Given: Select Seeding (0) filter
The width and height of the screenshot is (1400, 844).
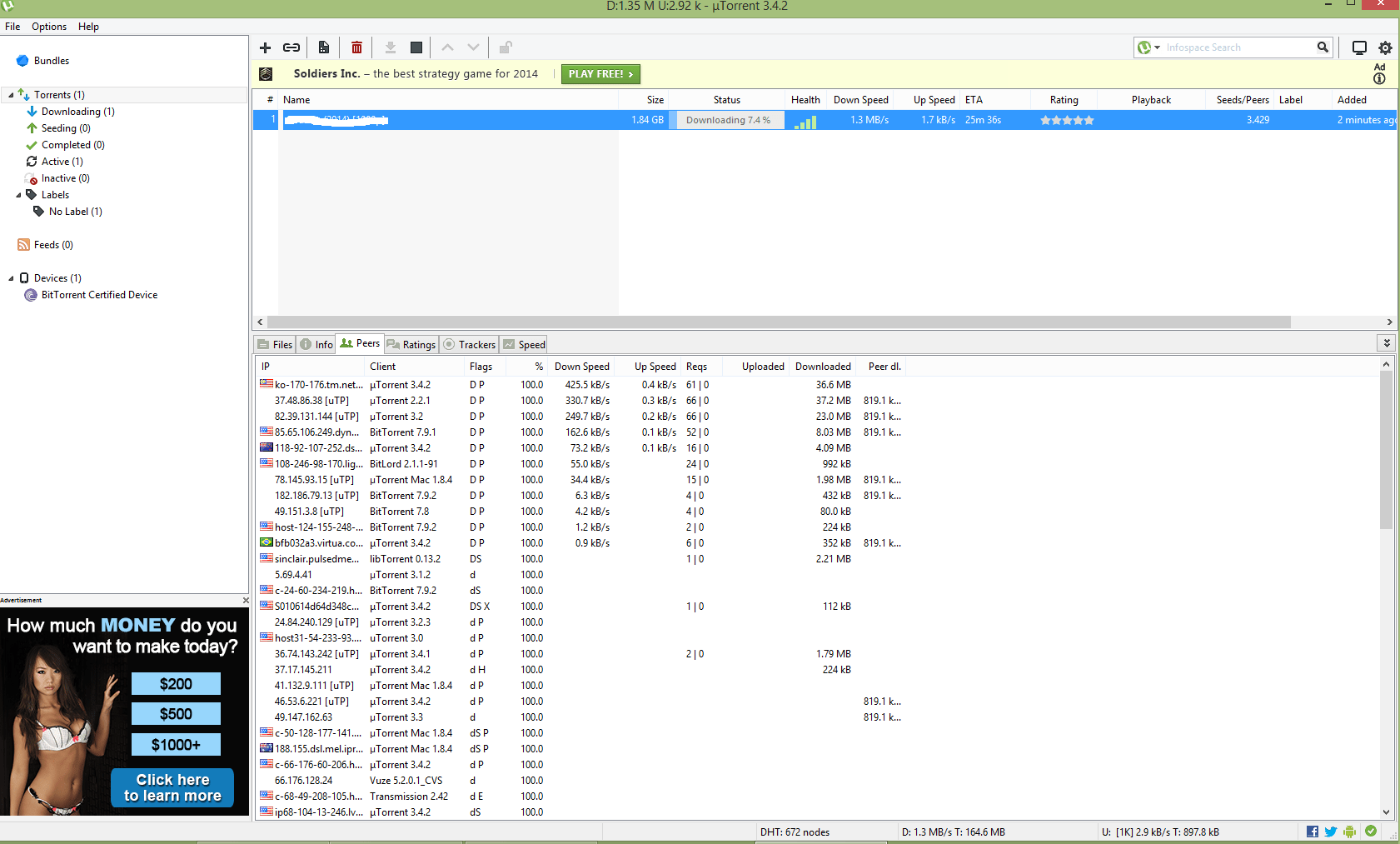Looking at the screenshot, I should pyautogui.click(x=66, y=128).
